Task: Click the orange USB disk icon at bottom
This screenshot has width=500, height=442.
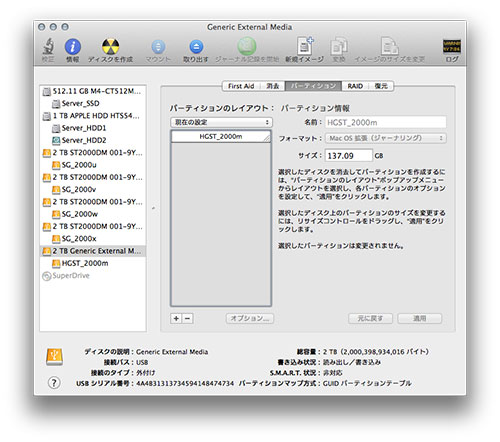Action: pyautogui.click(x=54, y=357)
